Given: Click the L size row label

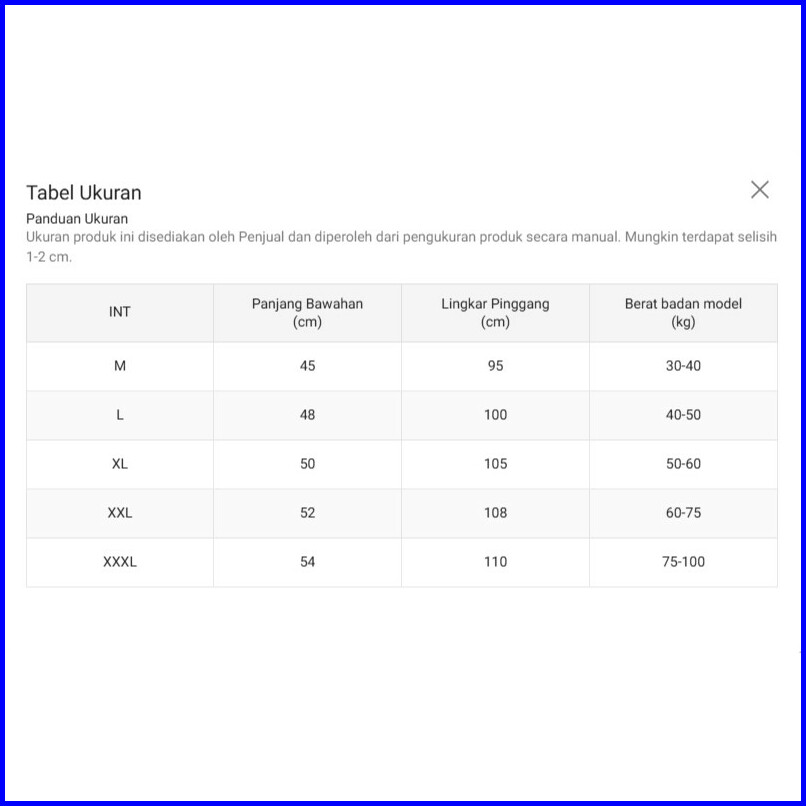Looking at the screenshot, I should [x=120, y=415].
